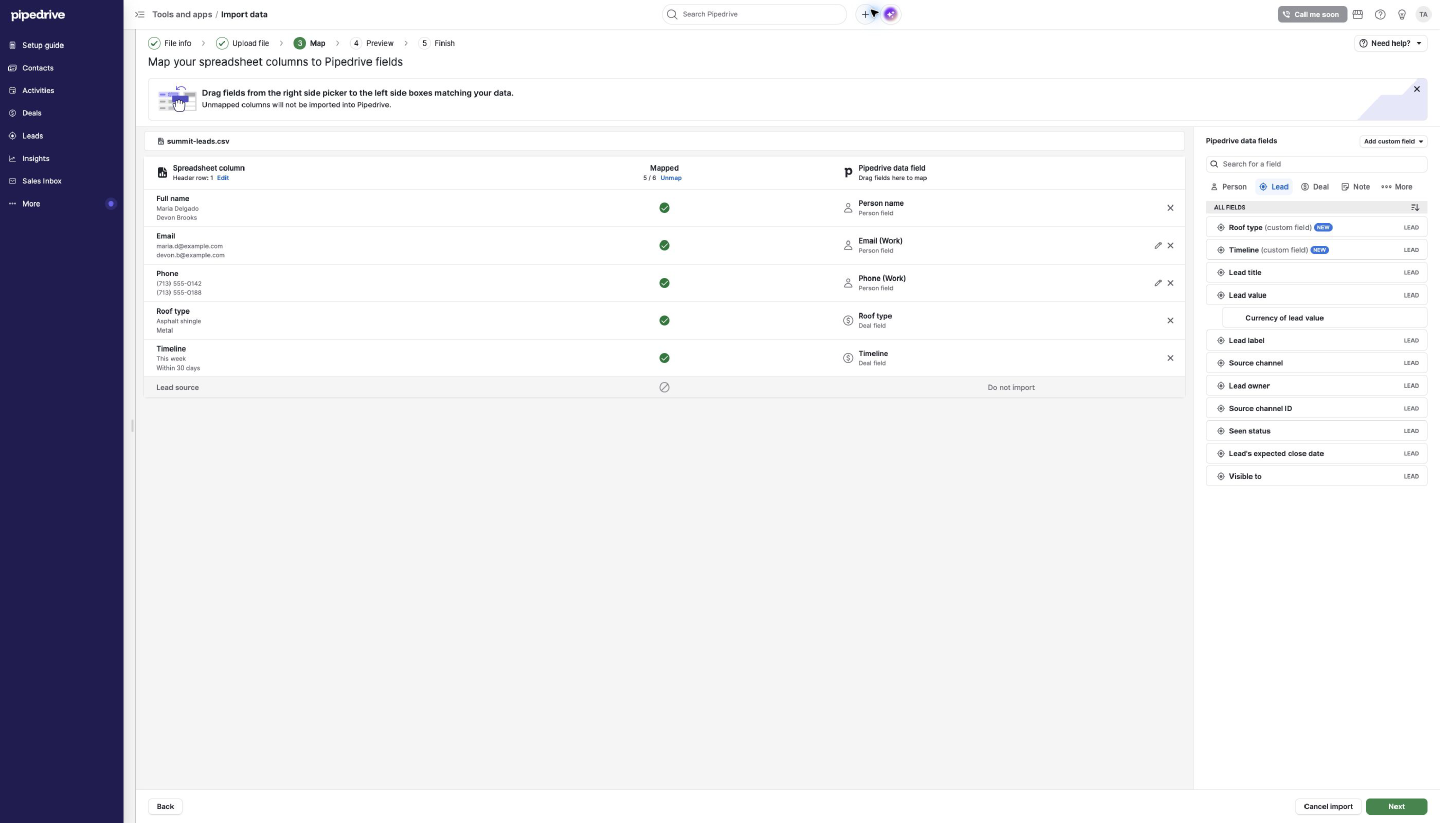Close the drag fields info banner
Screen dimensions: 1440x823
pyautogui.click(x=1416, y=89)
